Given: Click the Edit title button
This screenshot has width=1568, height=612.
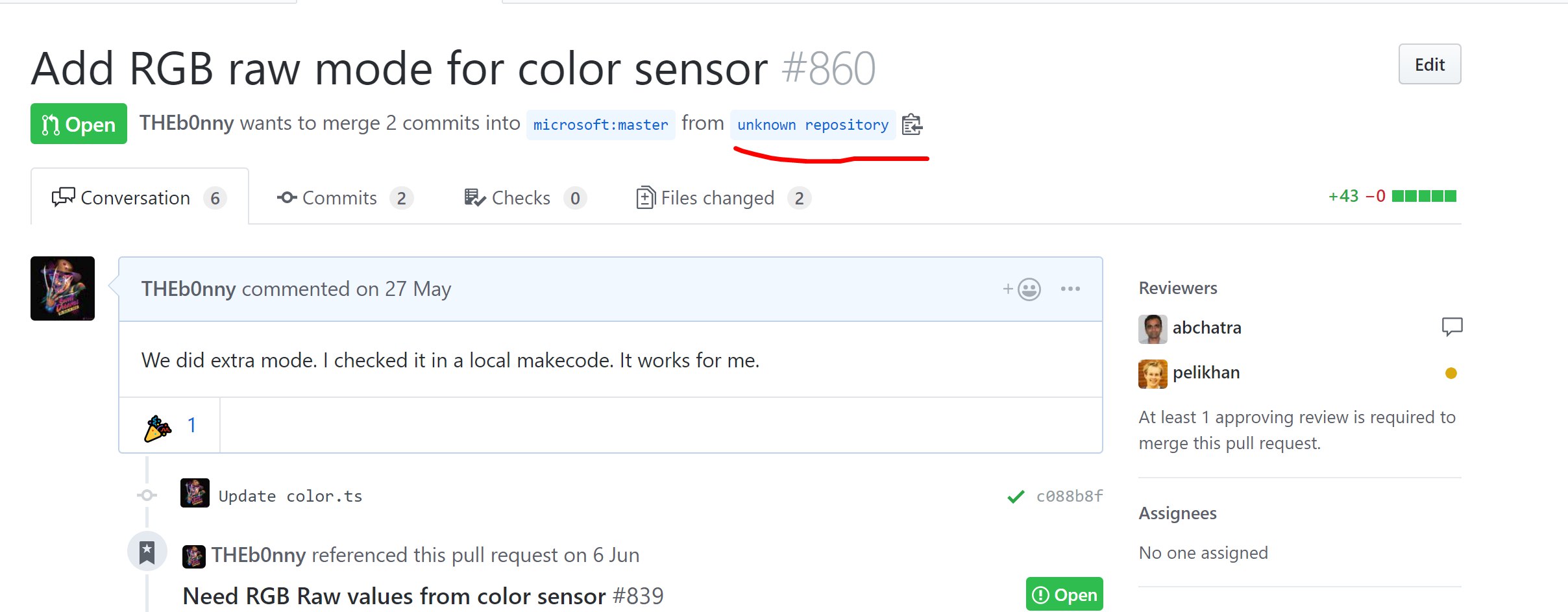Looking at the screenshot, I should (1430, 64).
